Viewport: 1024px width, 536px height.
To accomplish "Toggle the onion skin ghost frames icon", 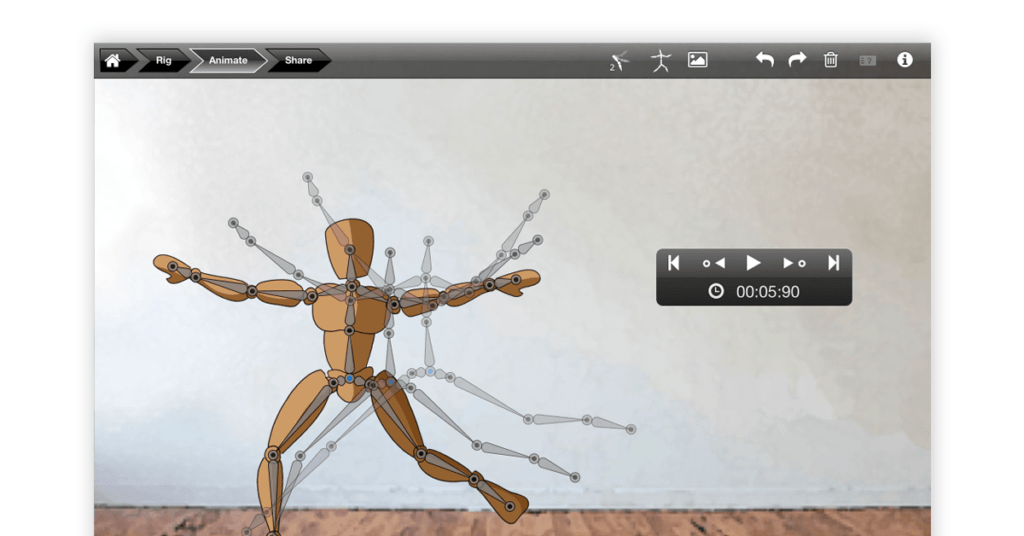I will pyautogui.click(x=619, y=61).
